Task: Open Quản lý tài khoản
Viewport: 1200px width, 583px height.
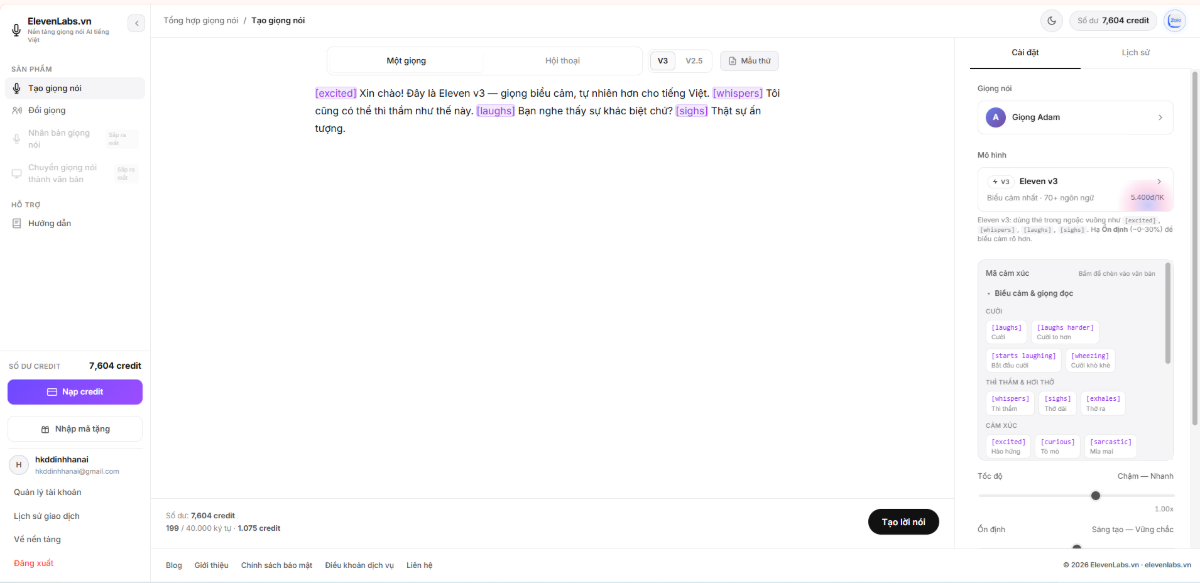Action: pyautogui.click(x=47, y=492)
